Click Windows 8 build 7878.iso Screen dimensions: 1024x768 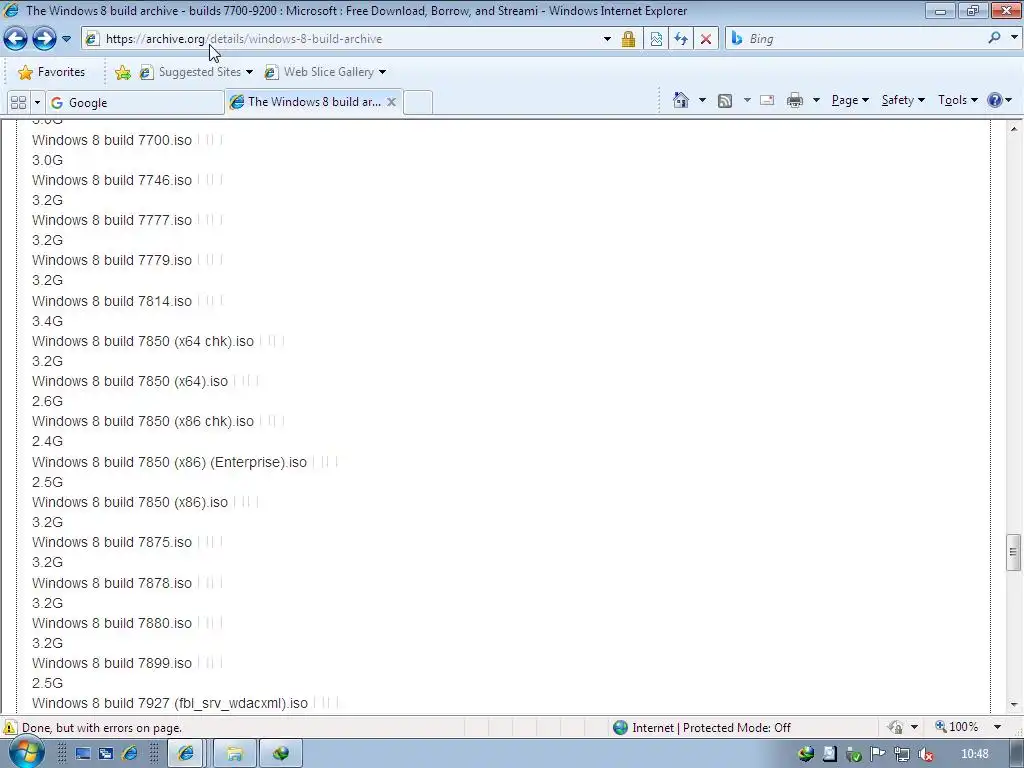point(112,583)
